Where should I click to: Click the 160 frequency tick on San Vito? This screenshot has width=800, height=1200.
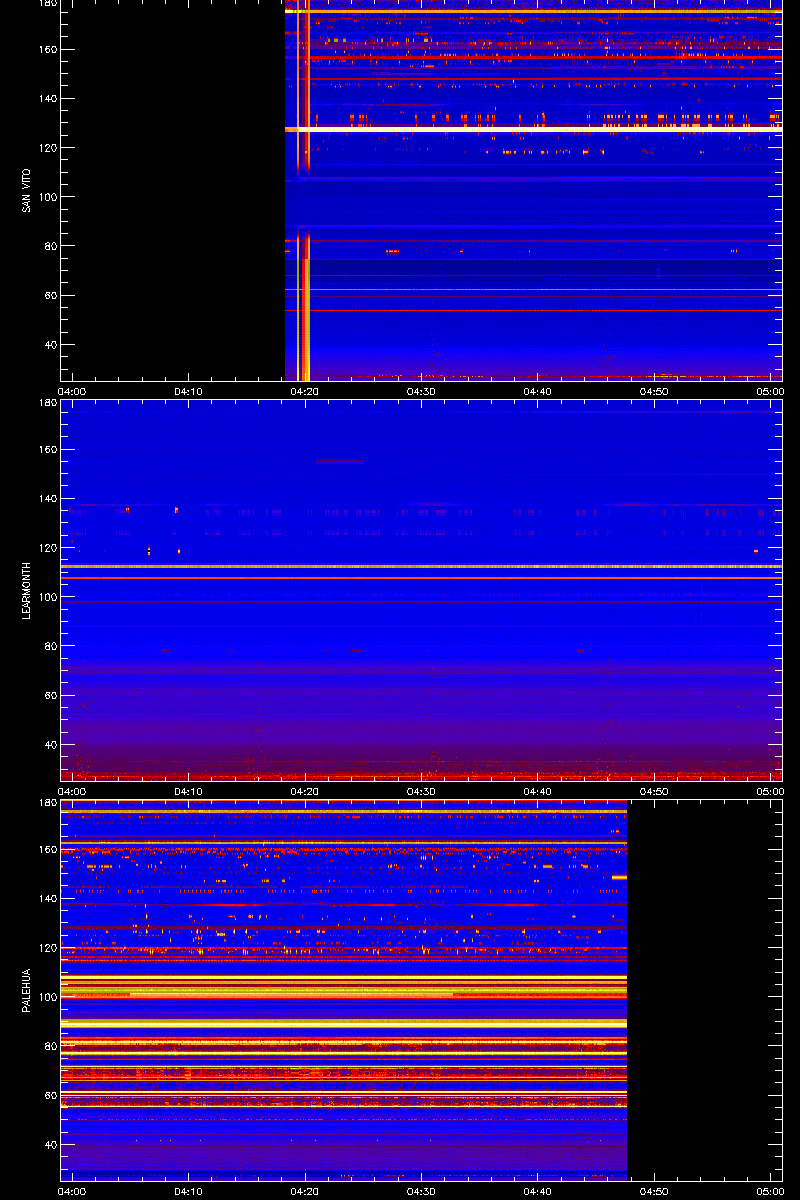[x=46, y=49]
